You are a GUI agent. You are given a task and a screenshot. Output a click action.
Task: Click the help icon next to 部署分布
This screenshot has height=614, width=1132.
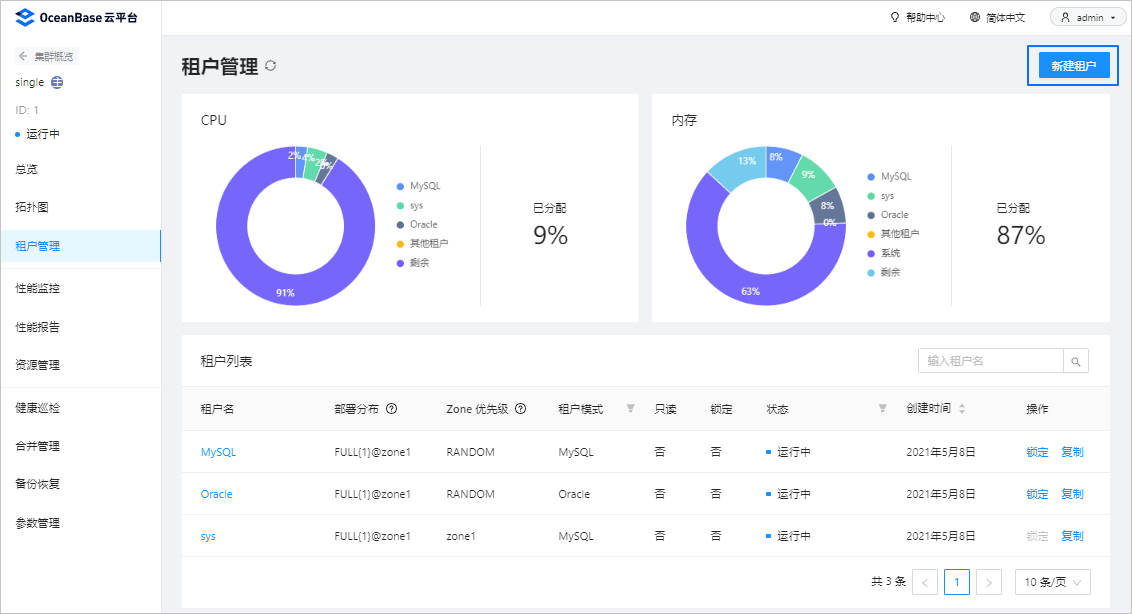(391, 409)
